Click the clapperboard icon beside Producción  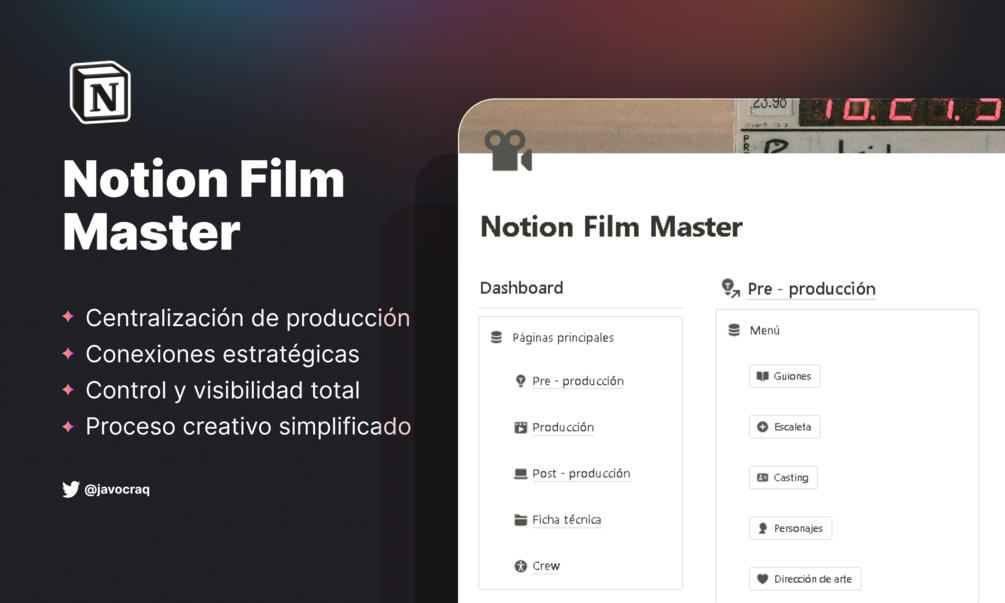click(520, 427)
